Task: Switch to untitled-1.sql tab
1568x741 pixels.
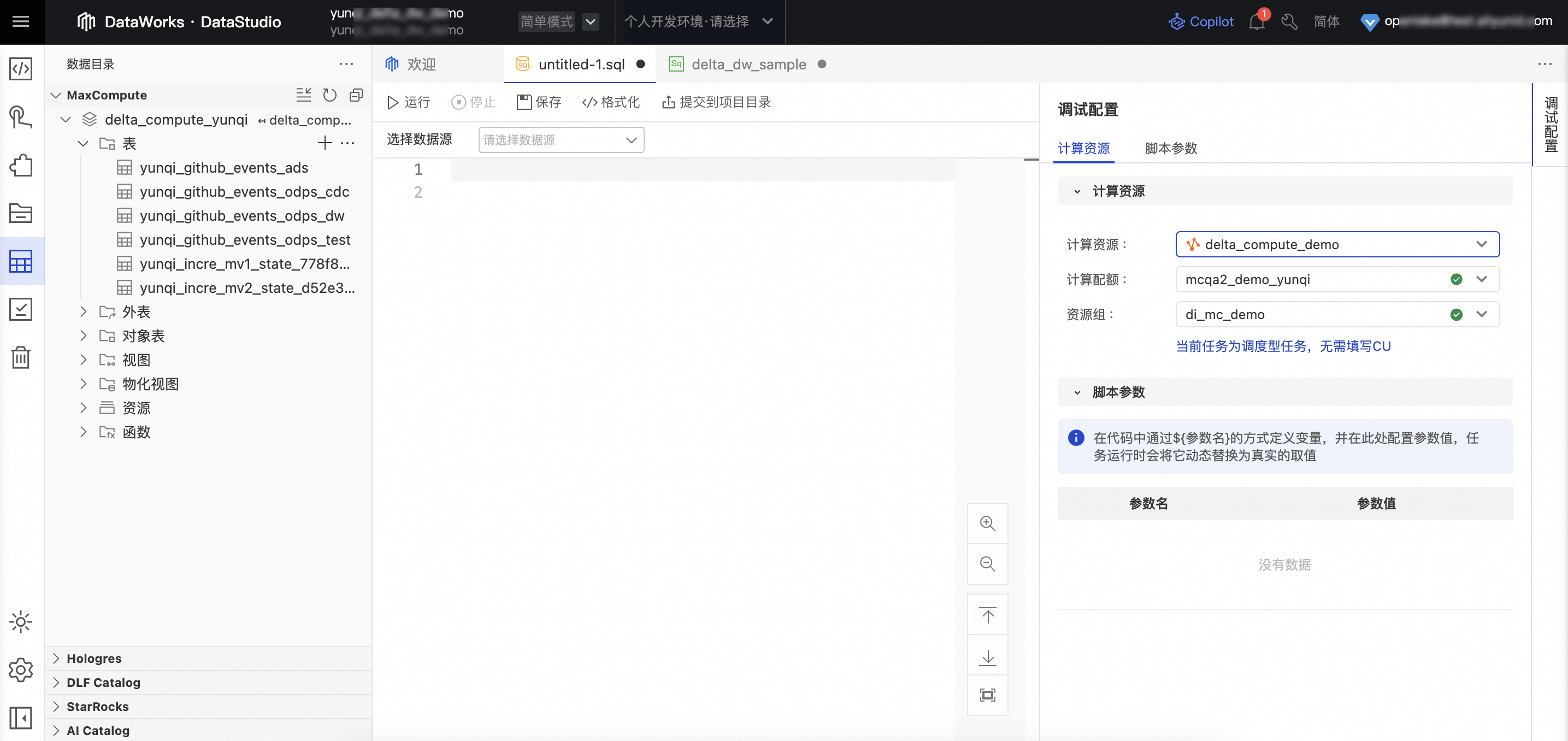Action: click(580, 64)
